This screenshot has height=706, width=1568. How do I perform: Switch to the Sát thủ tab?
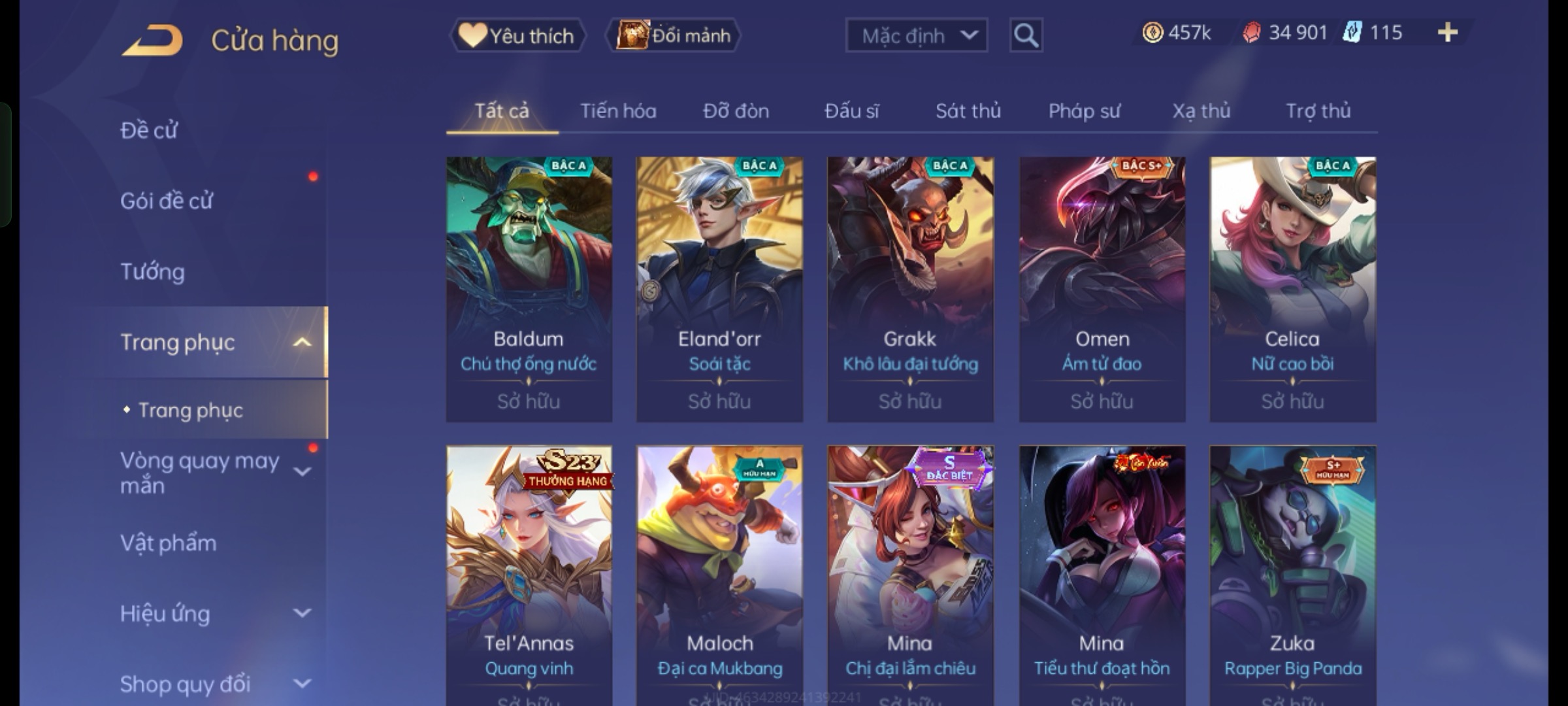click(x=968, y=111)
